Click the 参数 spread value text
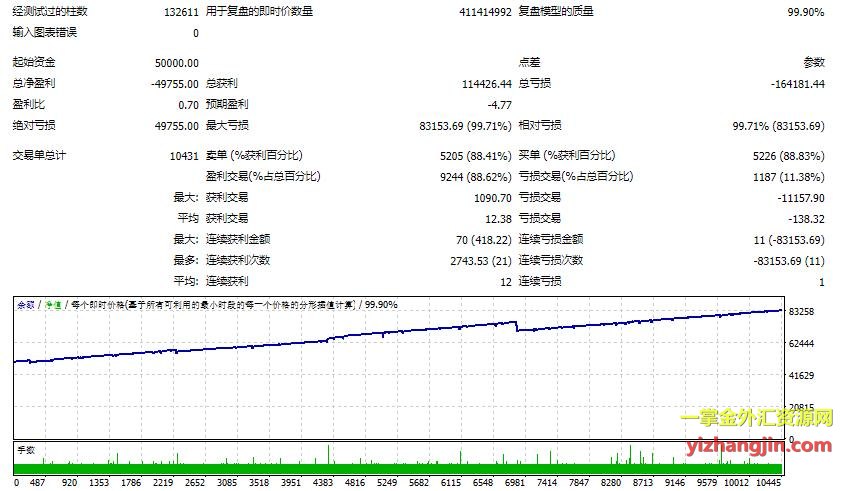Image resolution: width=847 pixels, height=491 pixels. click(x=814, y=63)
